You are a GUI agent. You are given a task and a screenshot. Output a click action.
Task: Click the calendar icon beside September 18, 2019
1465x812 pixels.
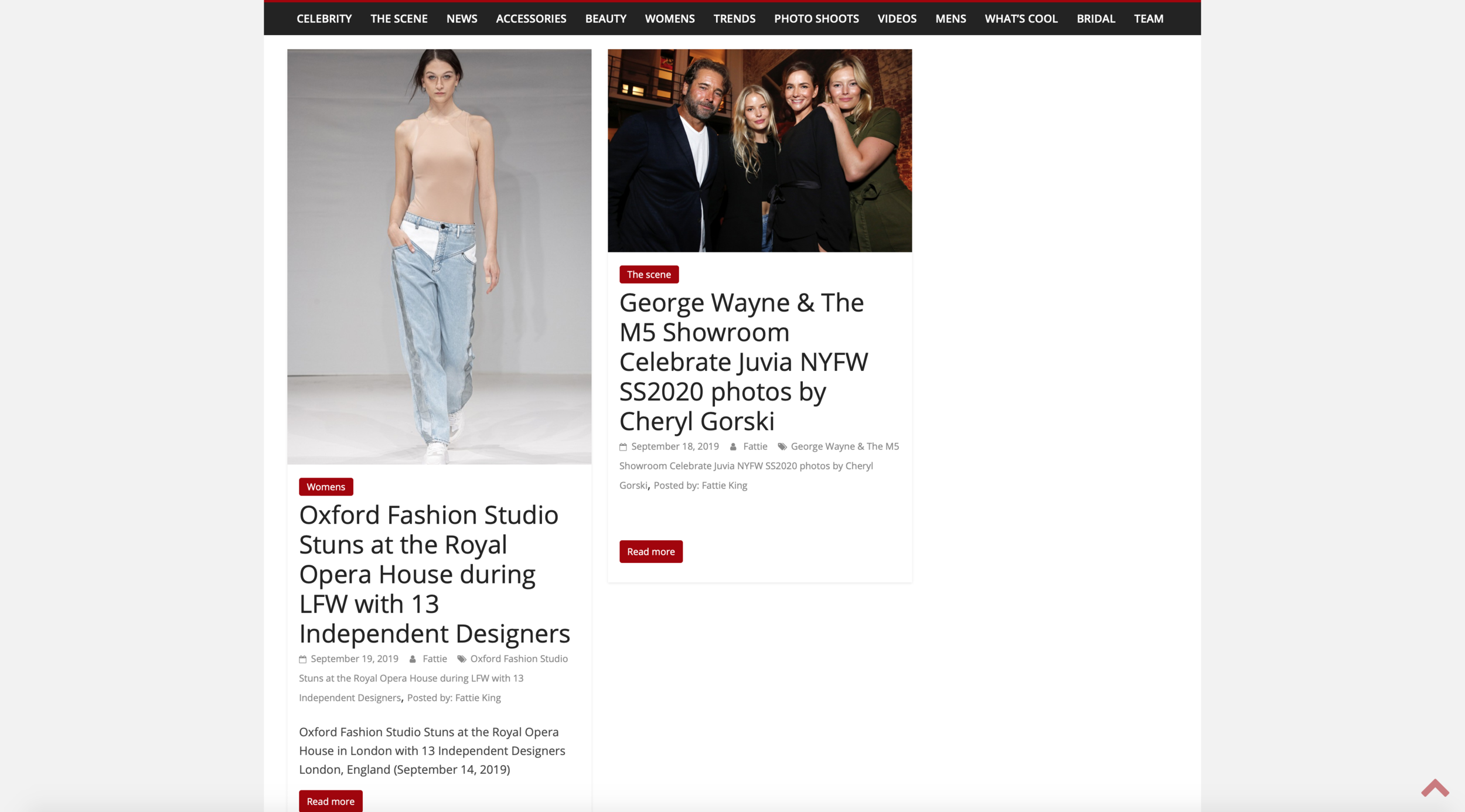point(623,447)
